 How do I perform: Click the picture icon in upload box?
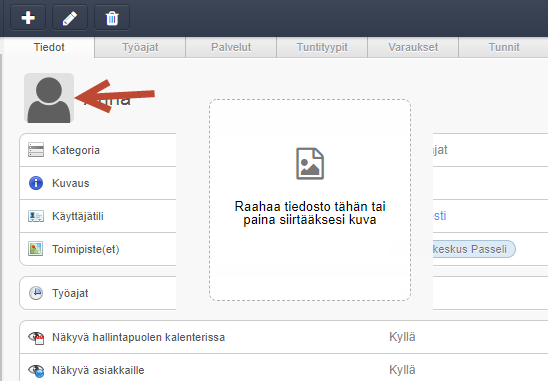tap(310, 164)
